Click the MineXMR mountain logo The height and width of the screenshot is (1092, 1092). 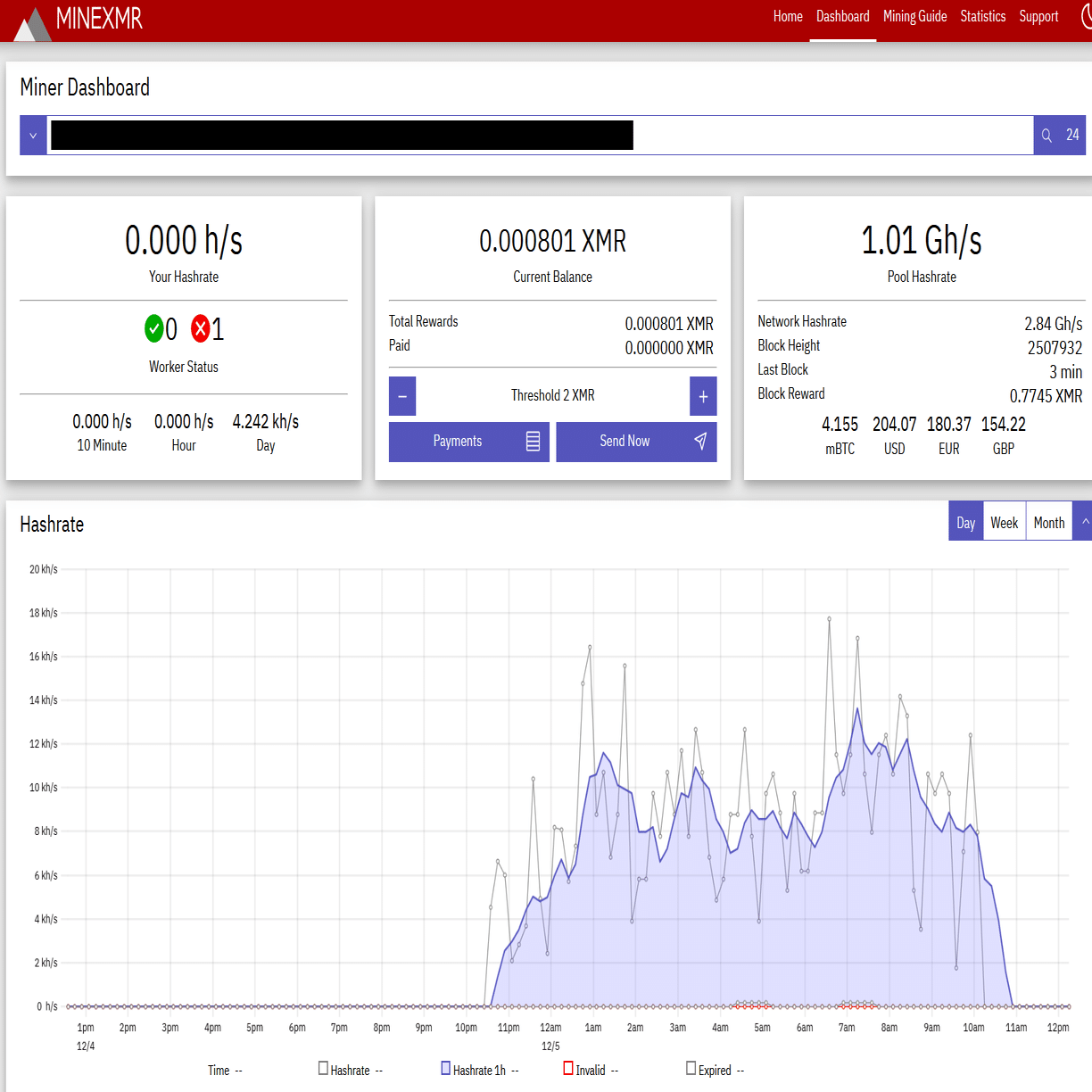[x=32, y=24]
